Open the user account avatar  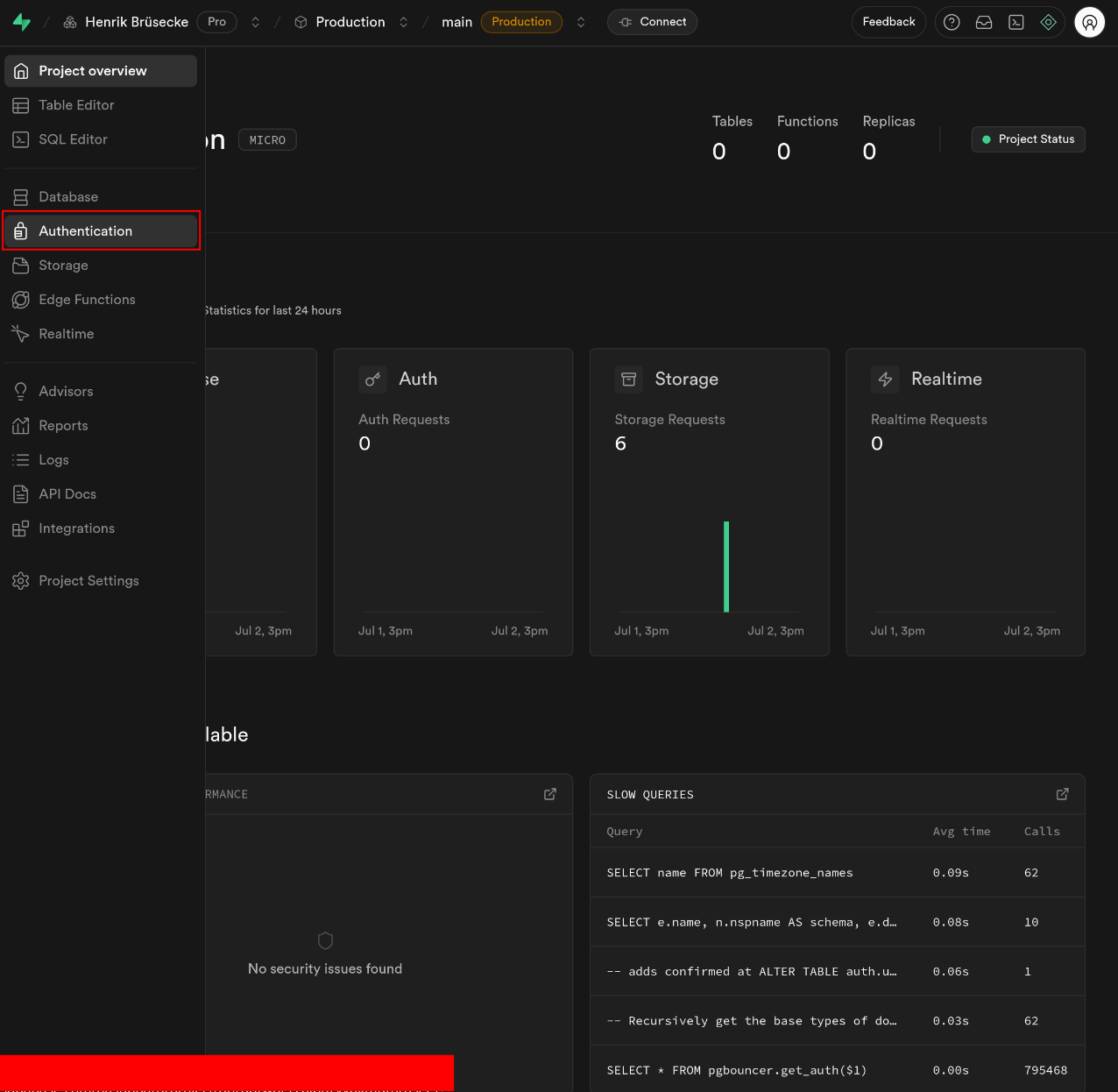(1089, 23)
